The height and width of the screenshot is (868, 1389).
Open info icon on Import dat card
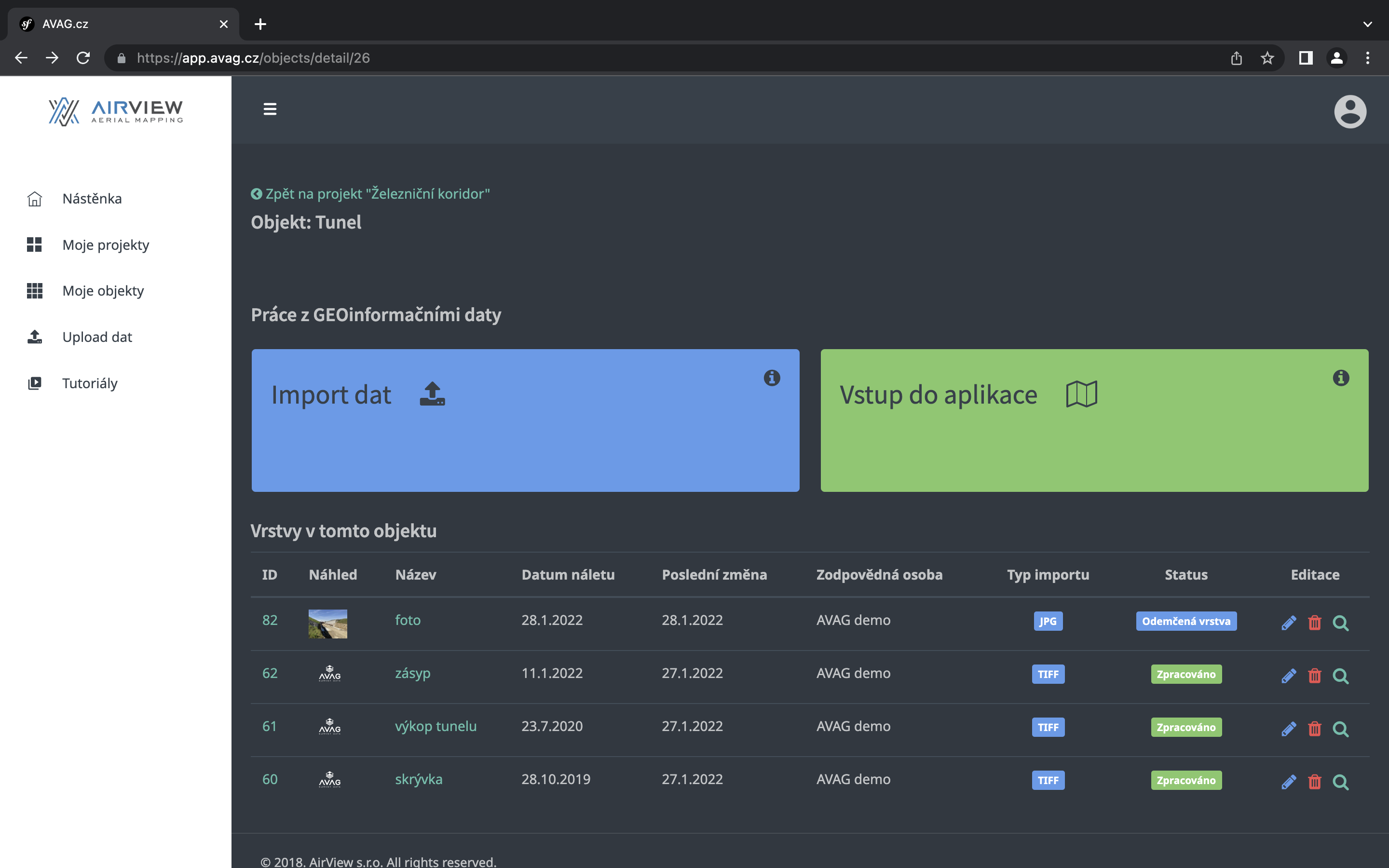pyautogui.click(x=771, y=378)
